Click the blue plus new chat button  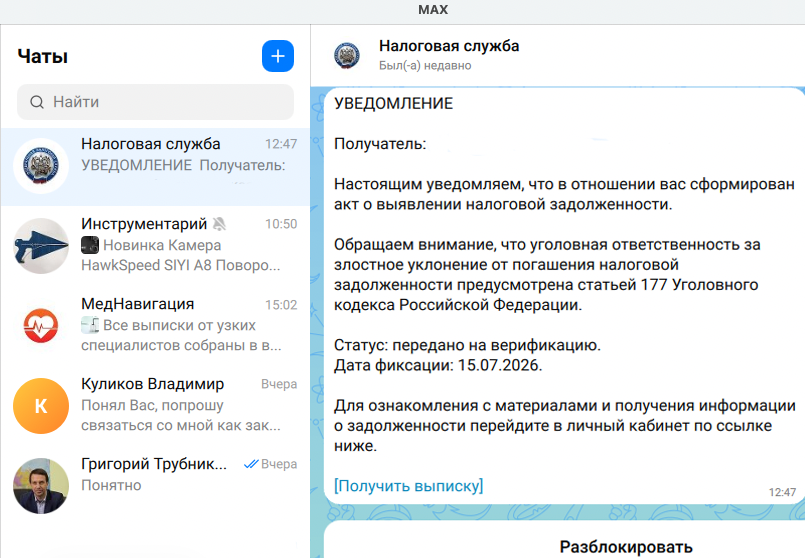pyautogui.click(x=278, y=56)
